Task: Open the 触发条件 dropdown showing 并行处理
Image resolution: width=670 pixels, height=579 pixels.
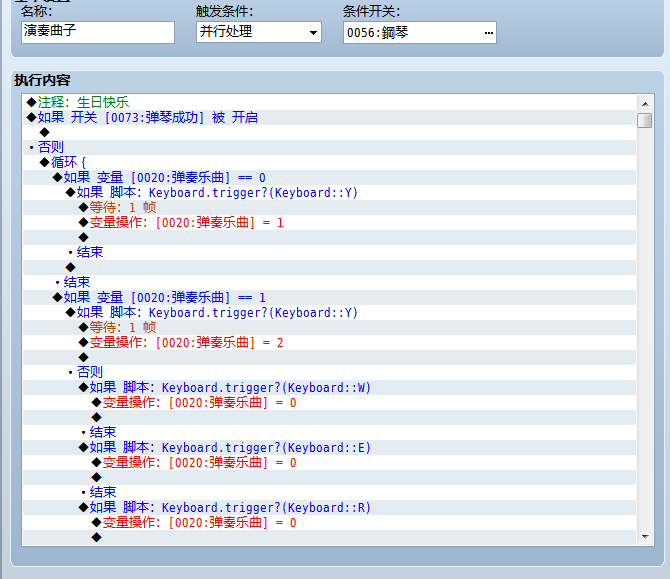Action: pos(259,32)
